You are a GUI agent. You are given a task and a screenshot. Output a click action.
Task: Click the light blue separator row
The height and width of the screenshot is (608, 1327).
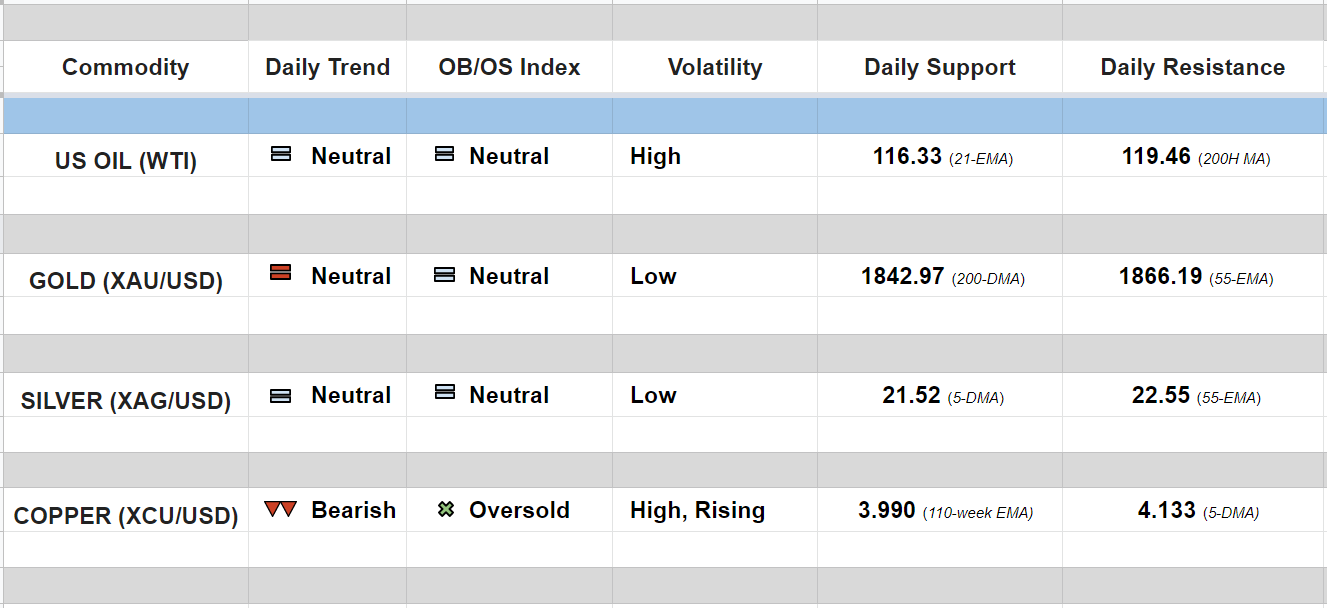tap(663, 115)
